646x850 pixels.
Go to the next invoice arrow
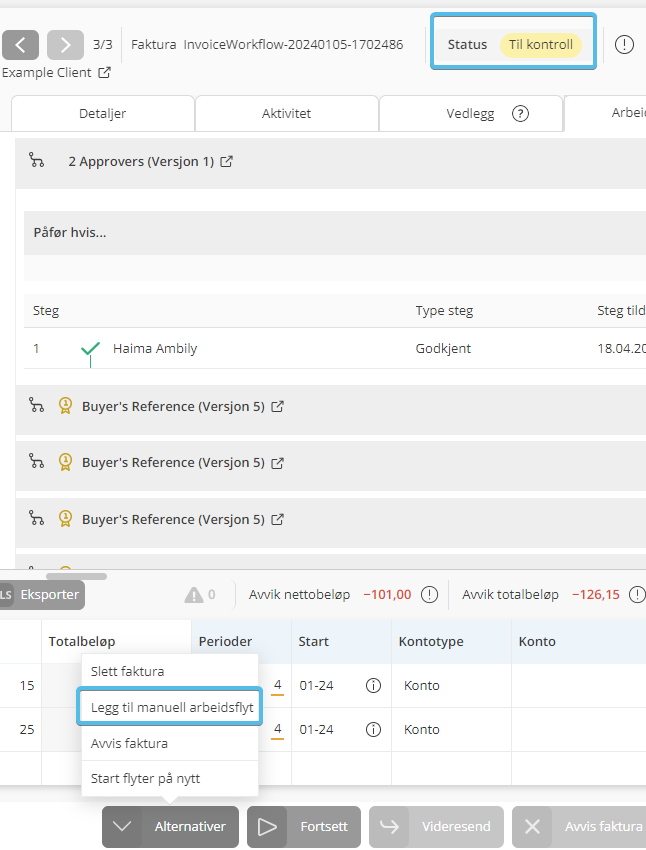[65, 44]
